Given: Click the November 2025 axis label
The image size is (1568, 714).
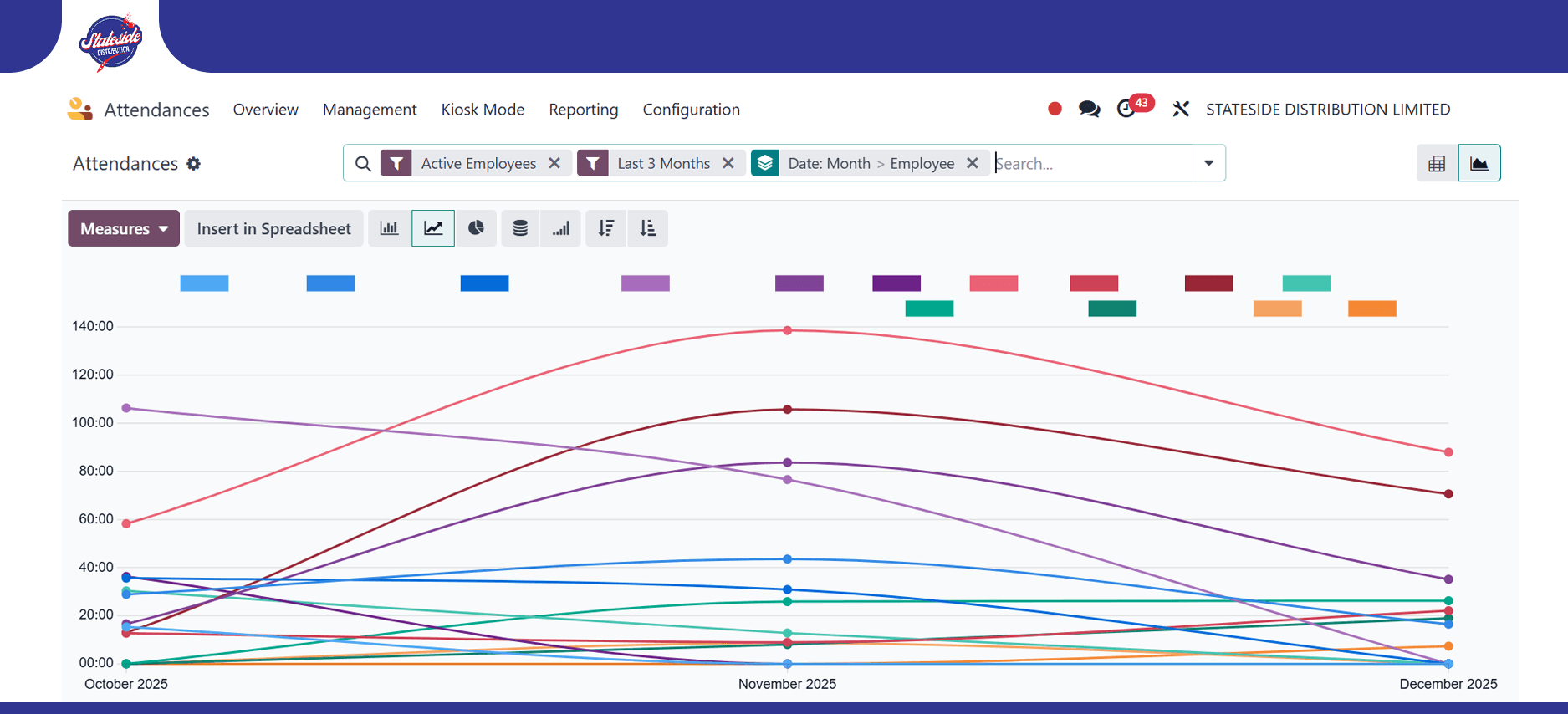Looking at the screenshot, I should click(787, 684).
